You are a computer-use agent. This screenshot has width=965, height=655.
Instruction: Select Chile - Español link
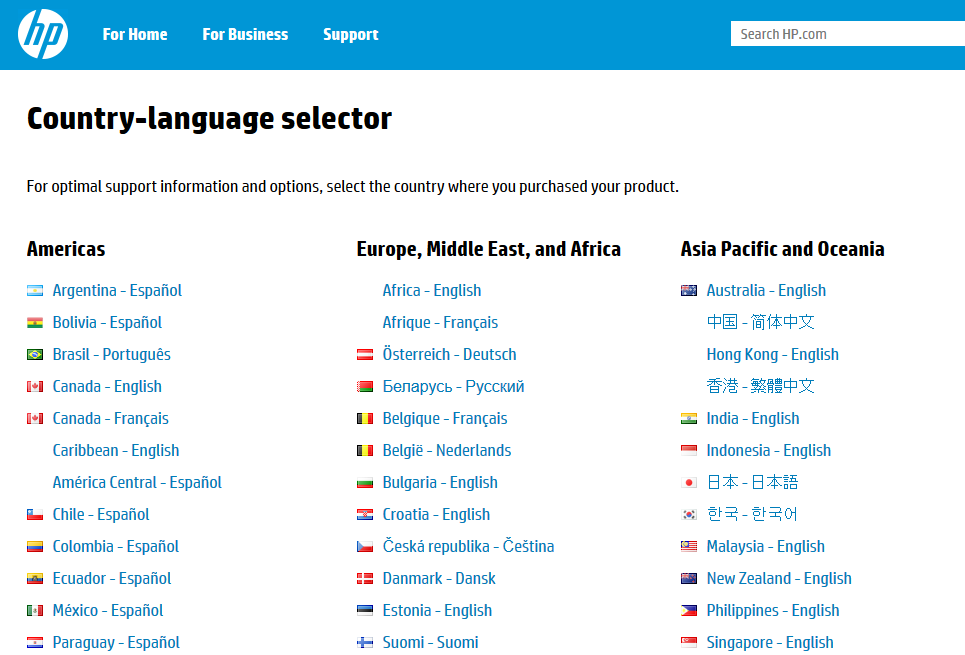(101, 515)
